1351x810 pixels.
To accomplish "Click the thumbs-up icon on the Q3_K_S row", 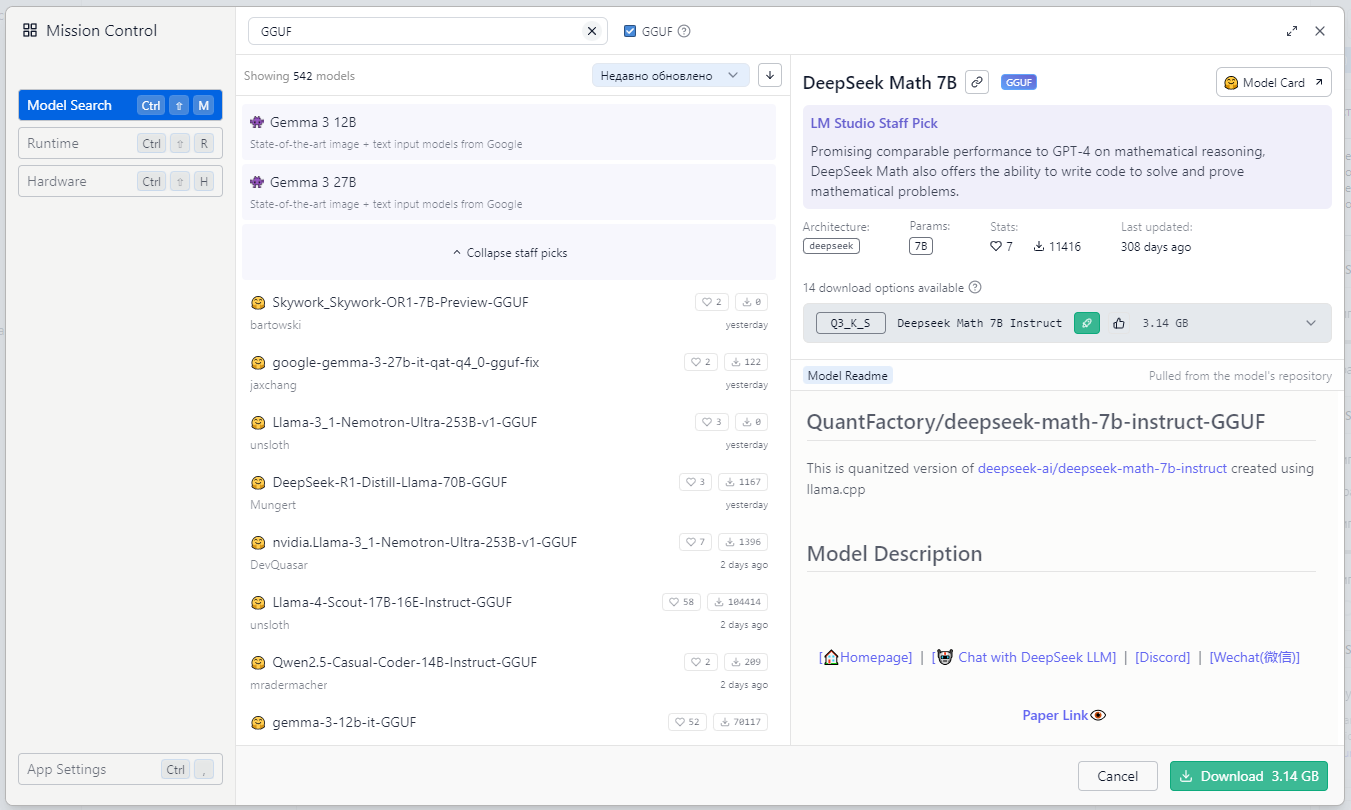I will pyautogui.click(x=1119, y=323).
